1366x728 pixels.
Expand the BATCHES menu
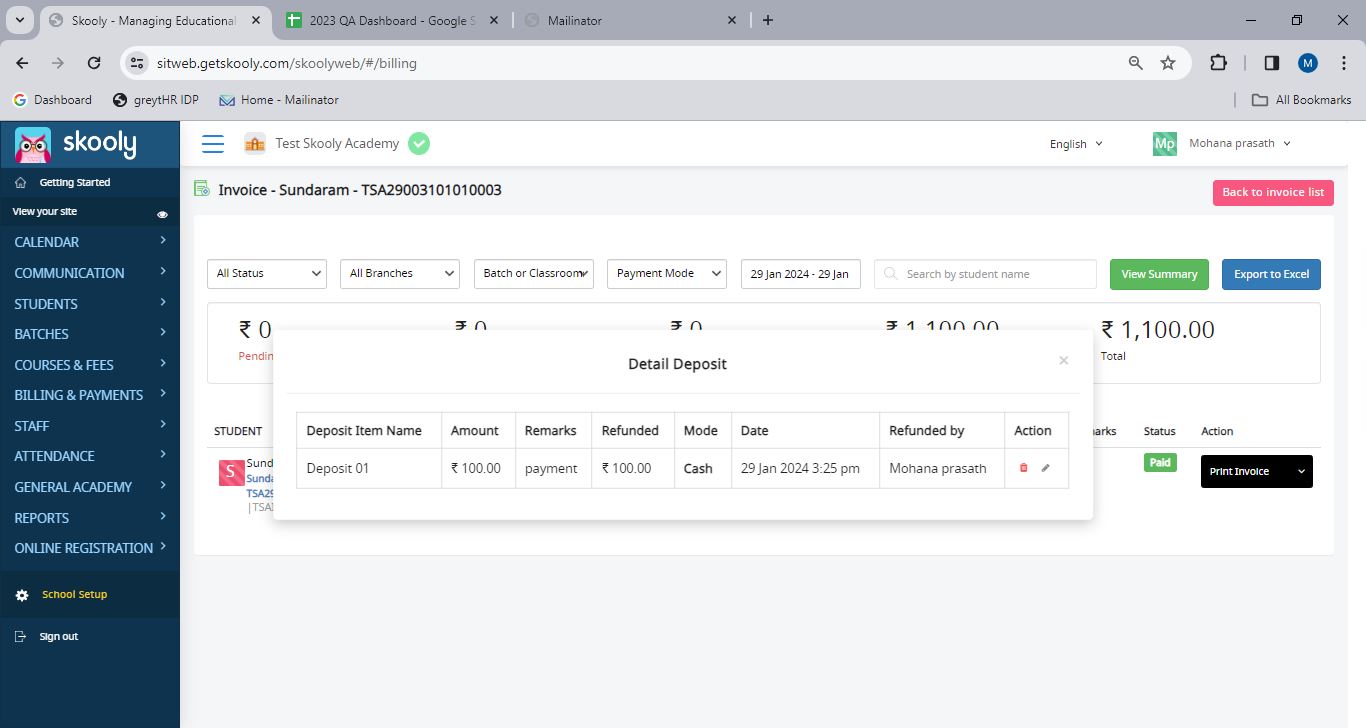pyautogui.click(x=90, y=334)
